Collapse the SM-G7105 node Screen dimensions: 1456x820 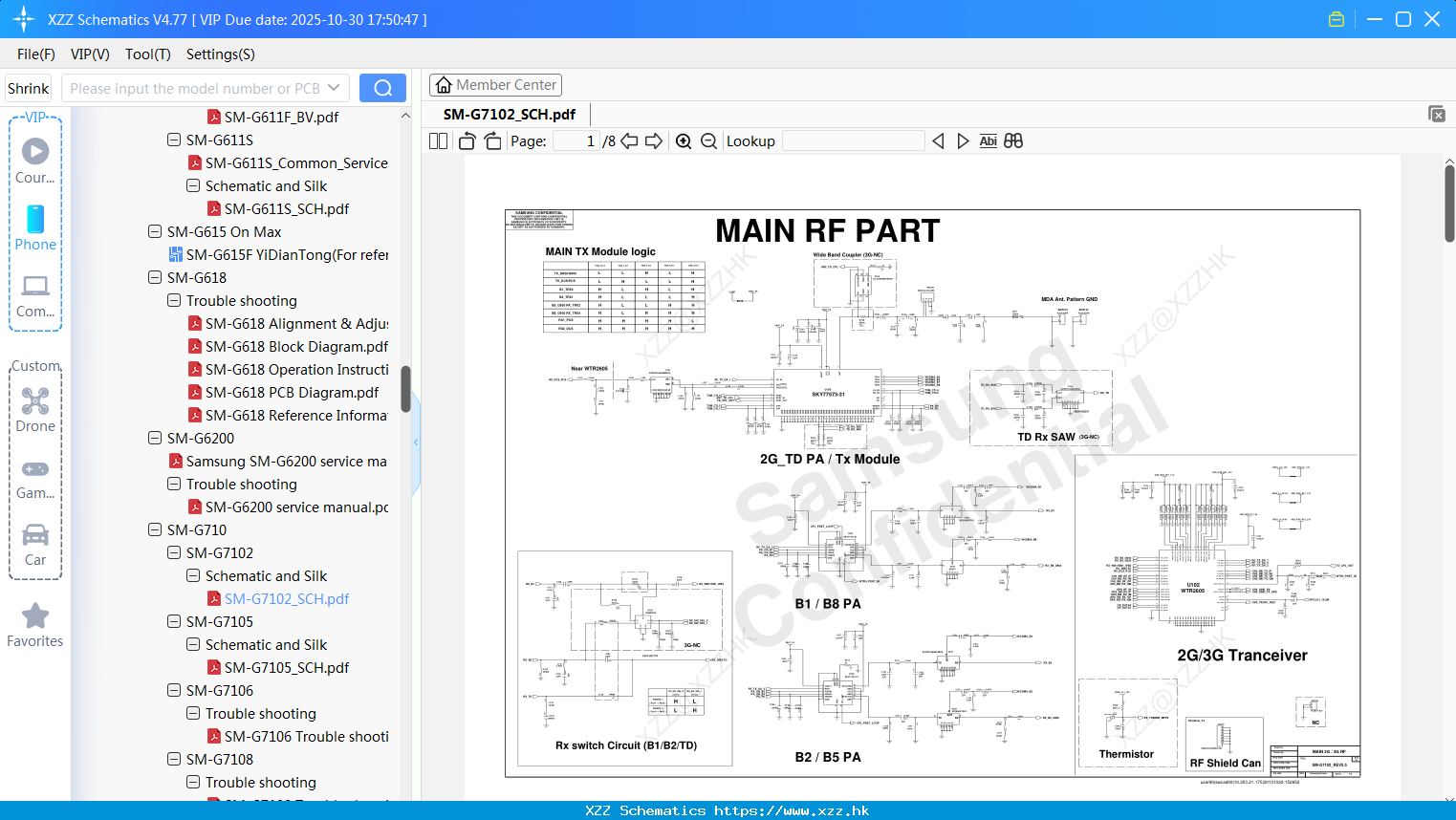click(x=174, y=621)
